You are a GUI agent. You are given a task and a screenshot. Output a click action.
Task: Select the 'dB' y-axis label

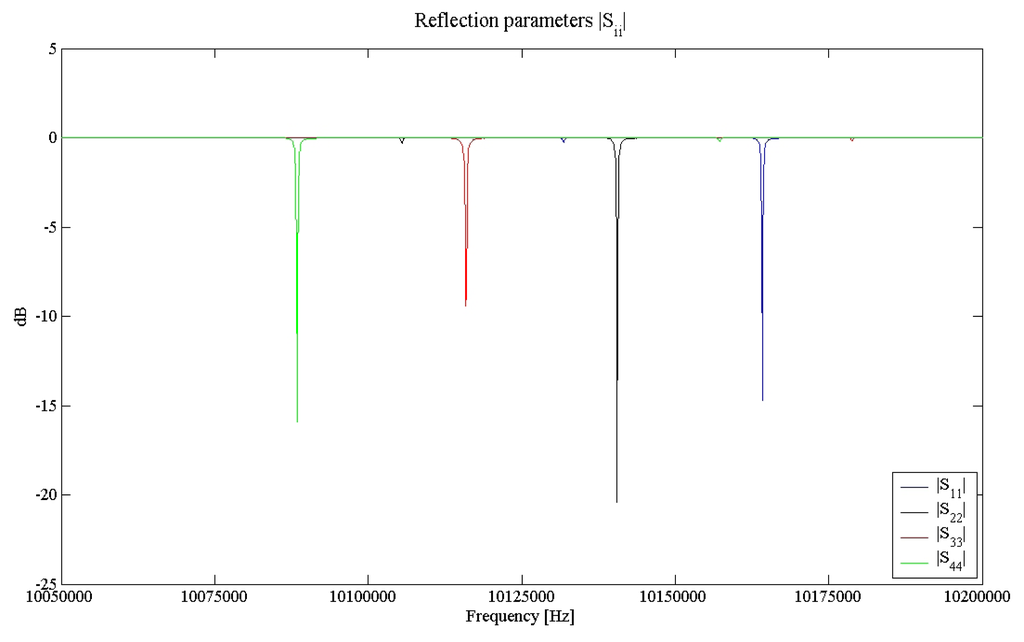(21, 316)
